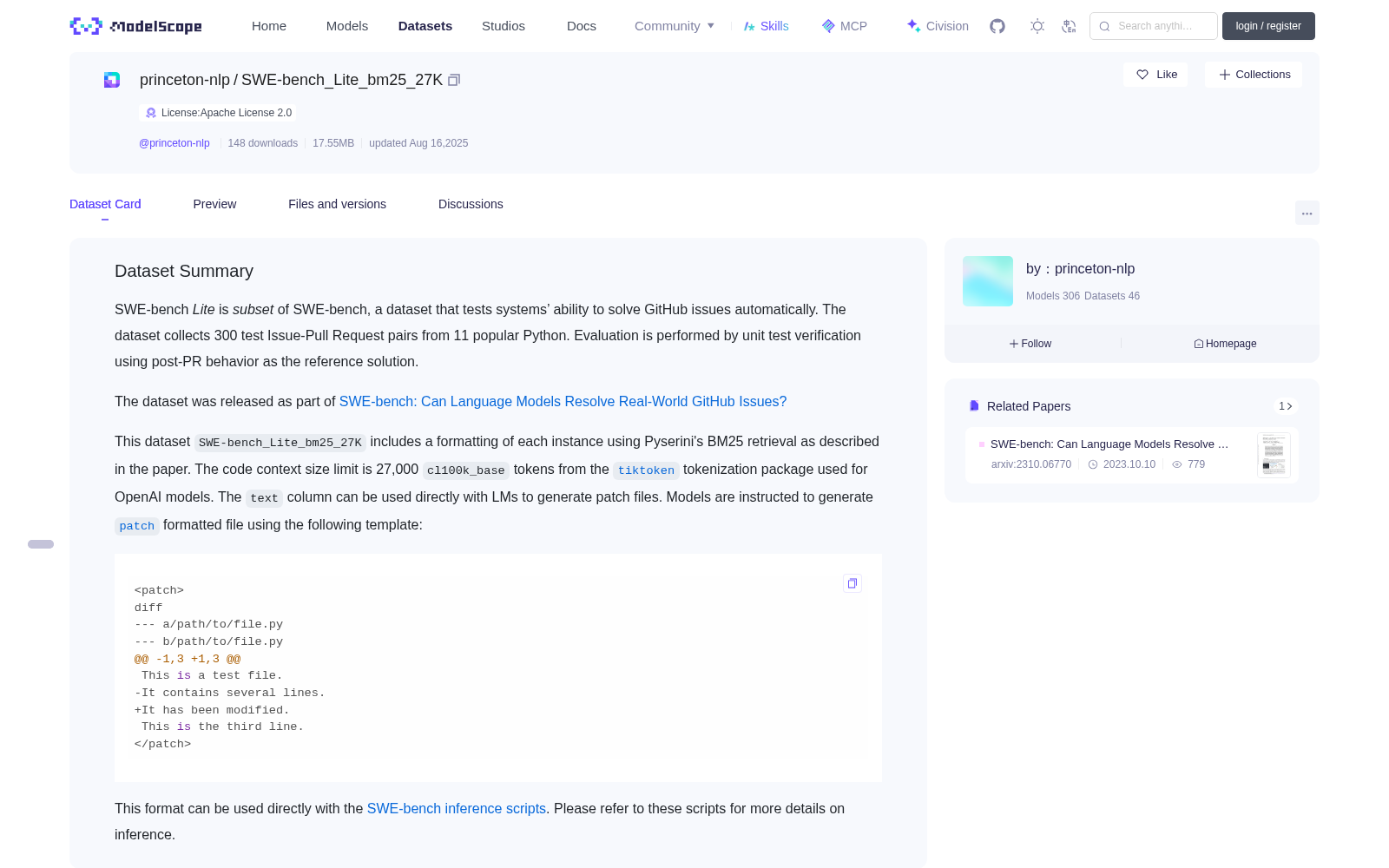Open the SWE-bench paper thumbnail
The width and height of the screenshot is (1389, 868).
point(1274,455)
